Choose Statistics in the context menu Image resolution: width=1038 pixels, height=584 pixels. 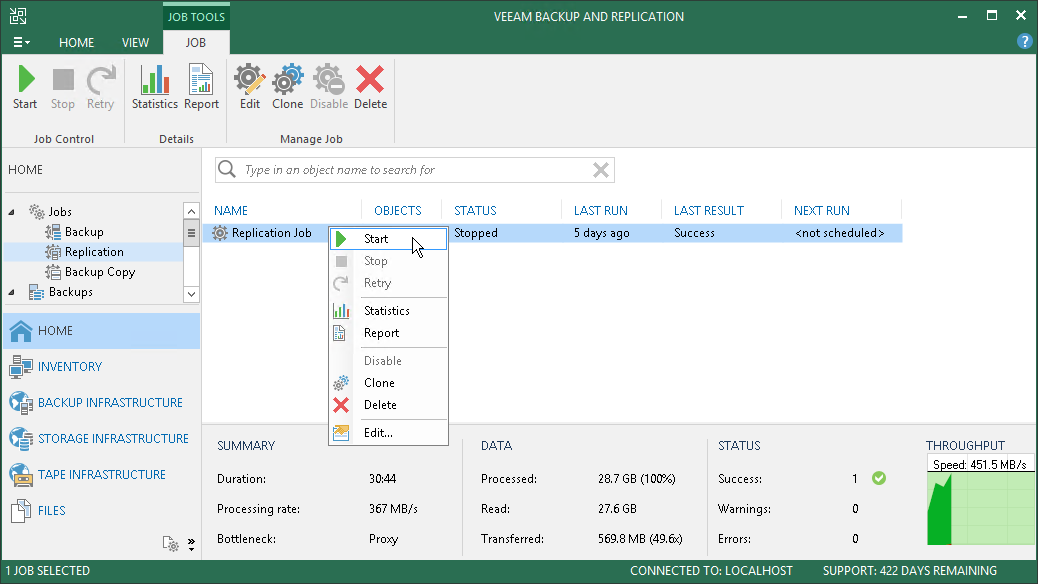click(x=389, y=311)
